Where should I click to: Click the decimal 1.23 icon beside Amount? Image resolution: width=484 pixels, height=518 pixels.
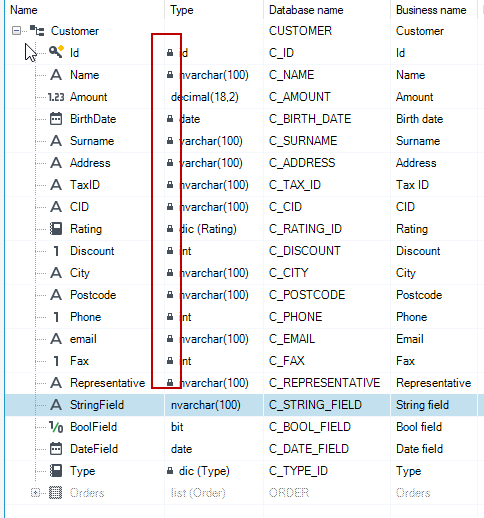56,97
